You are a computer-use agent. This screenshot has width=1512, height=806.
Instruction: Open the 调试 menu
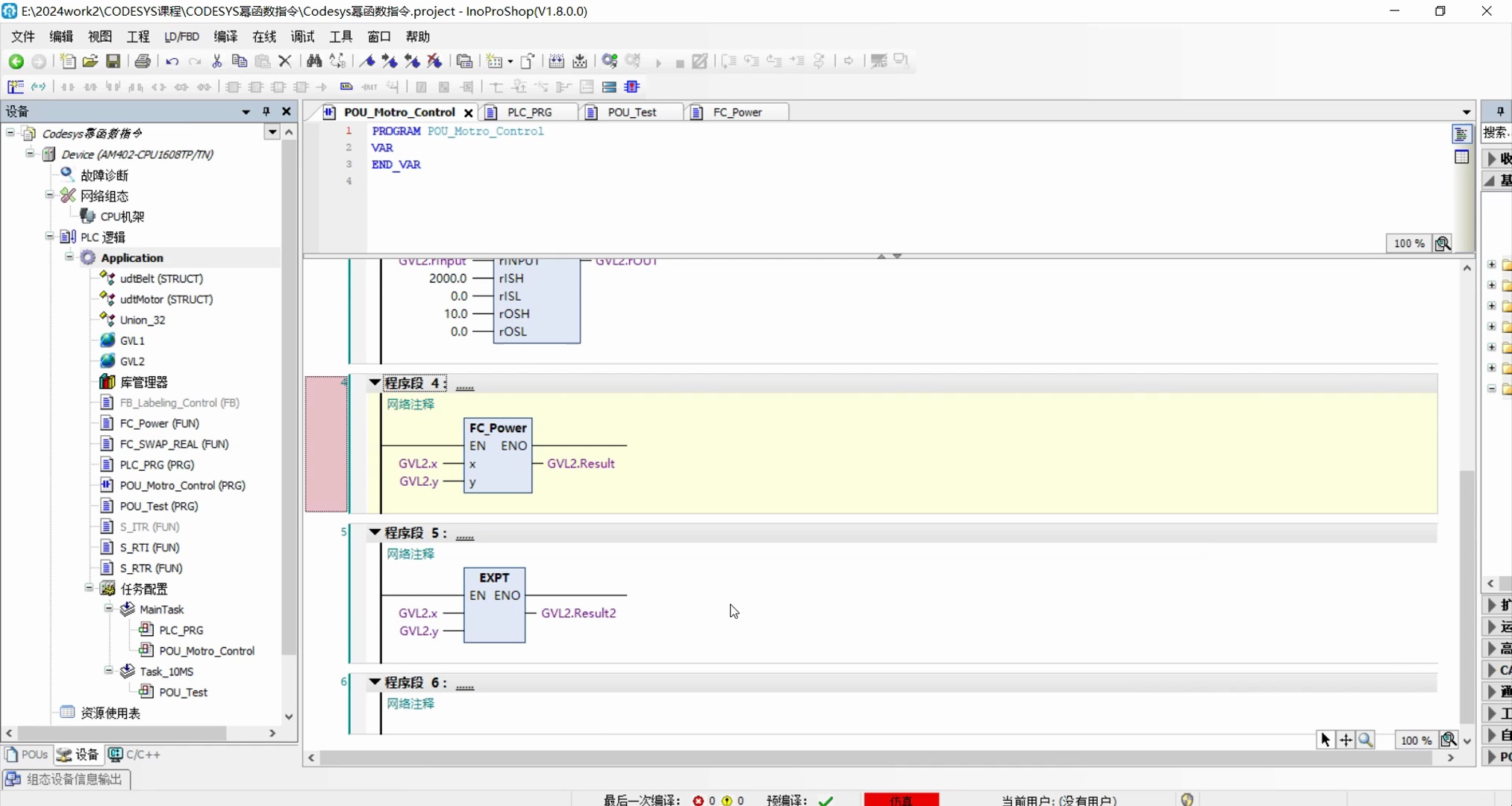(x=302, y=37)
